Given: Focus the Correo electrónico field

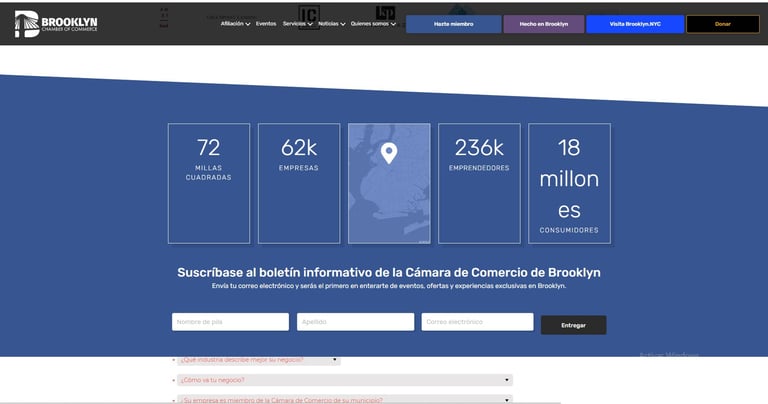Looking at the screenshot, I should (x=477, y=322).
